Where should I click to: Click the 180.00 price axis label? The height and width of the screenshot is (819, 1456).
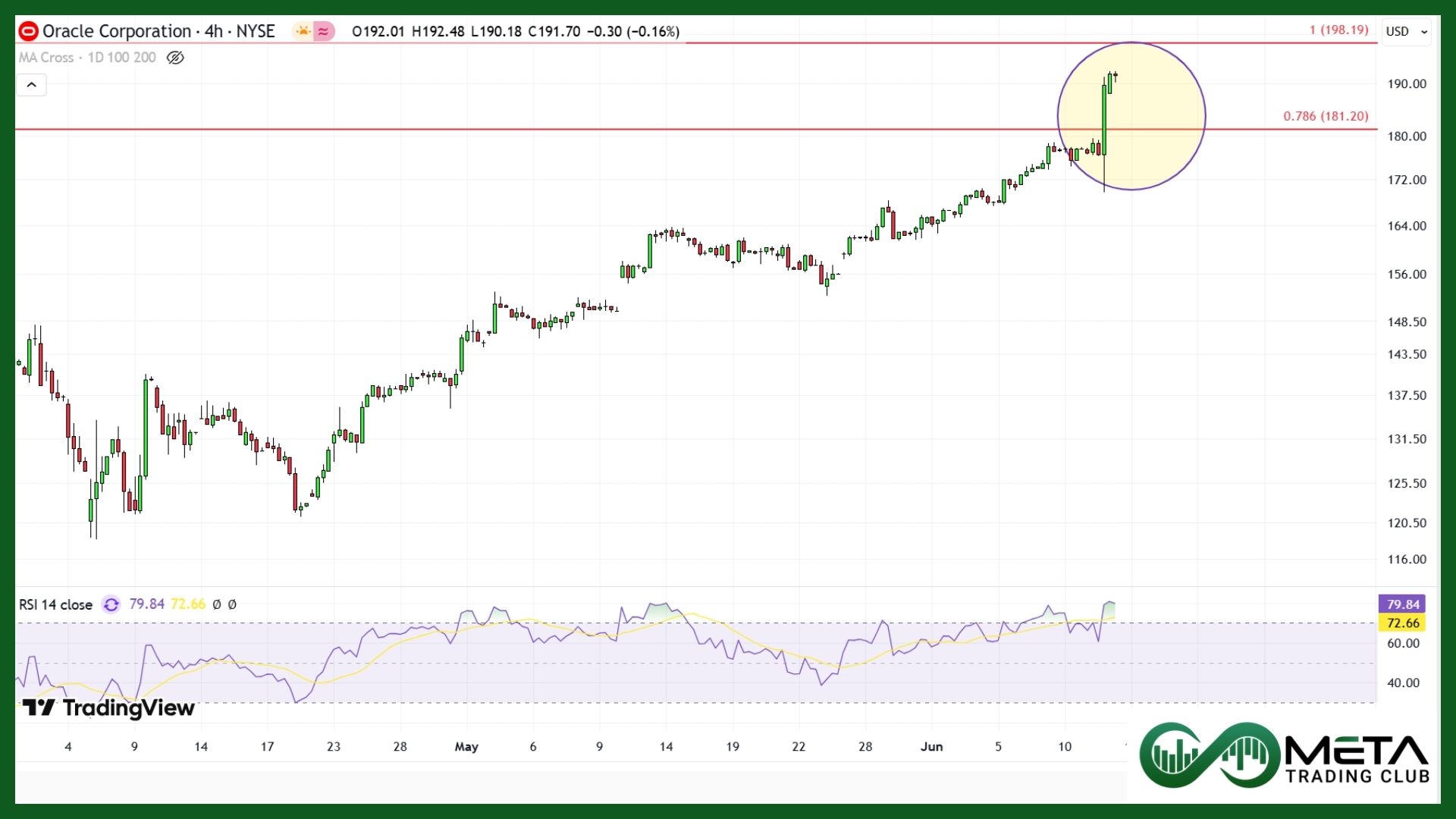click(x=1407, y=136)
